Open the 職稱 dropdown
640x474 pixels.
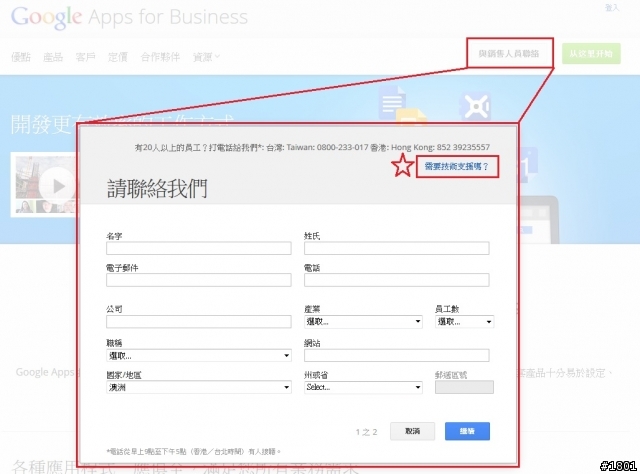click(x=199, y=356)
